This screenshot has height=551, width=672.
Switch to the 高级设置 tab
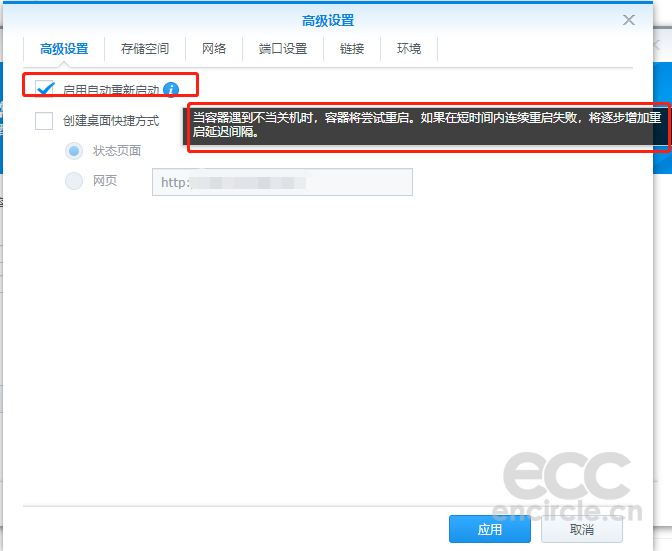[x=64, y=48]
